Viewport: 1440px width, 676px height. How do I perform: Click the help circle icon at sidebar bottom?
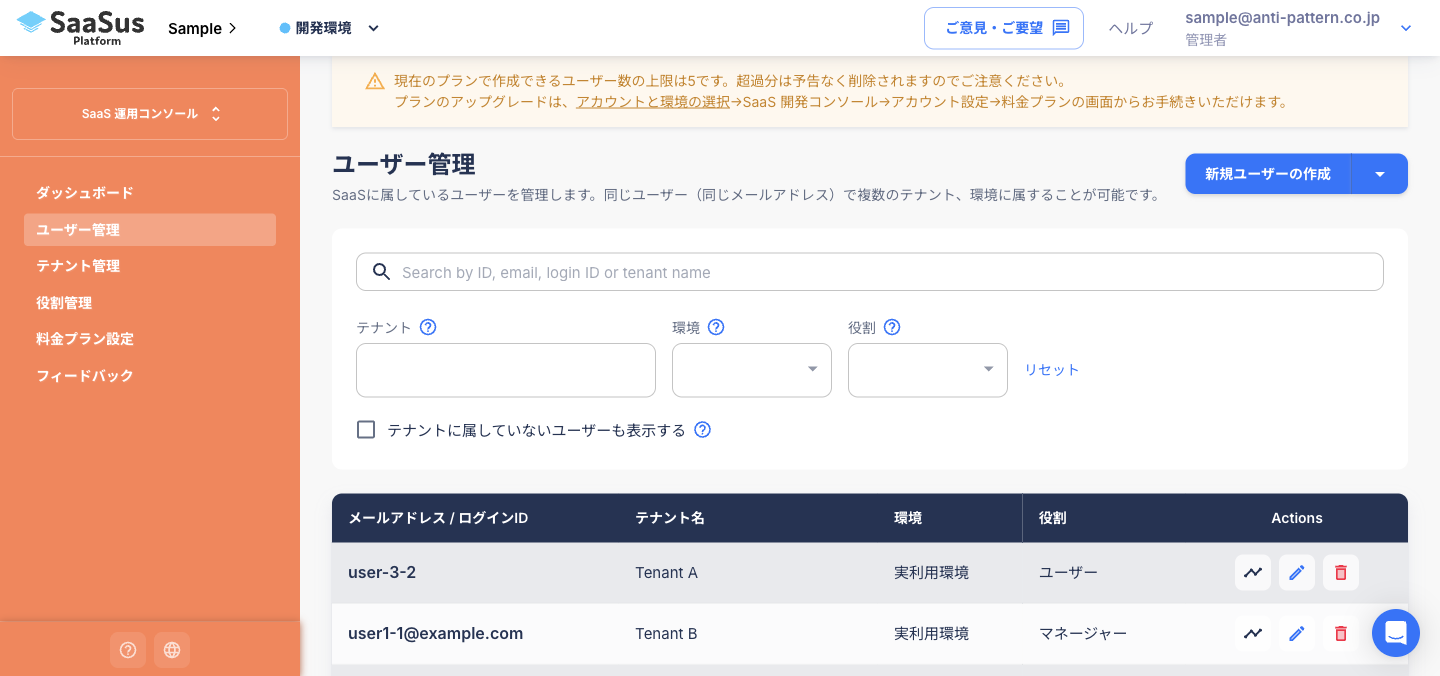pos(128,650)
